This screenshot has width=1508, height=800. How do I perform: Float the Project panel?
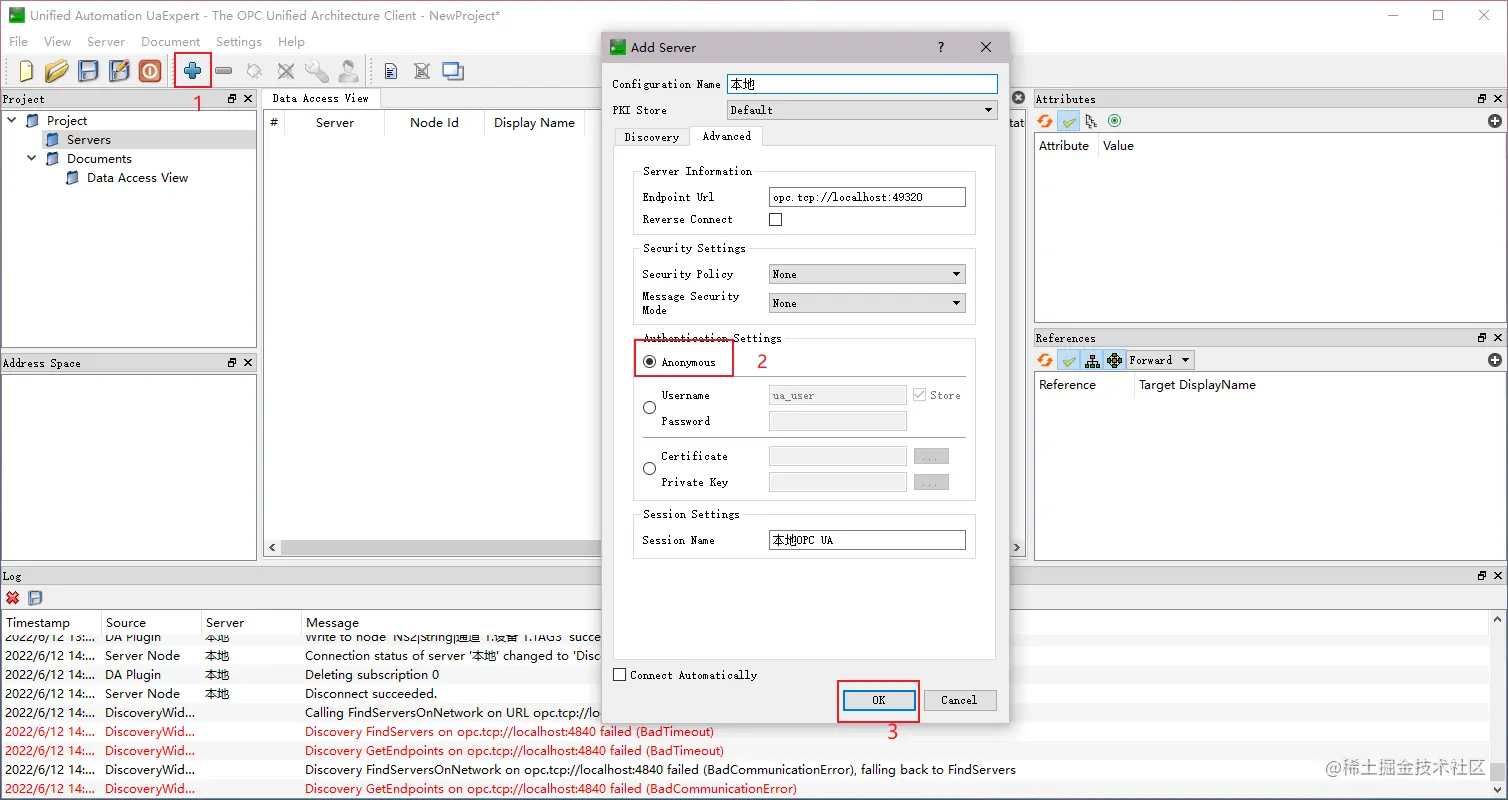click(232, 99)
